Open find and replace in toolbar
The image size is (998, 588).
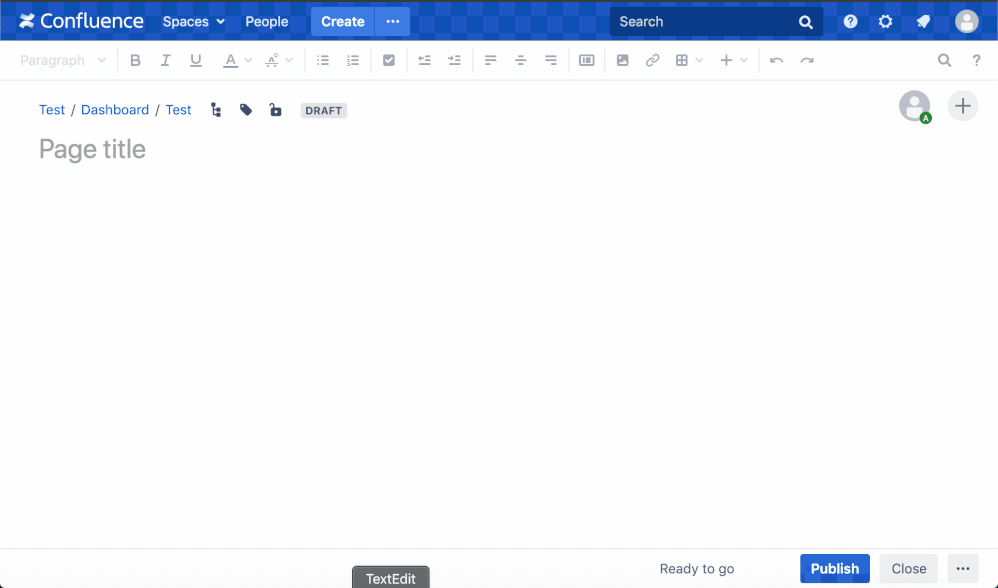[945, 60]
